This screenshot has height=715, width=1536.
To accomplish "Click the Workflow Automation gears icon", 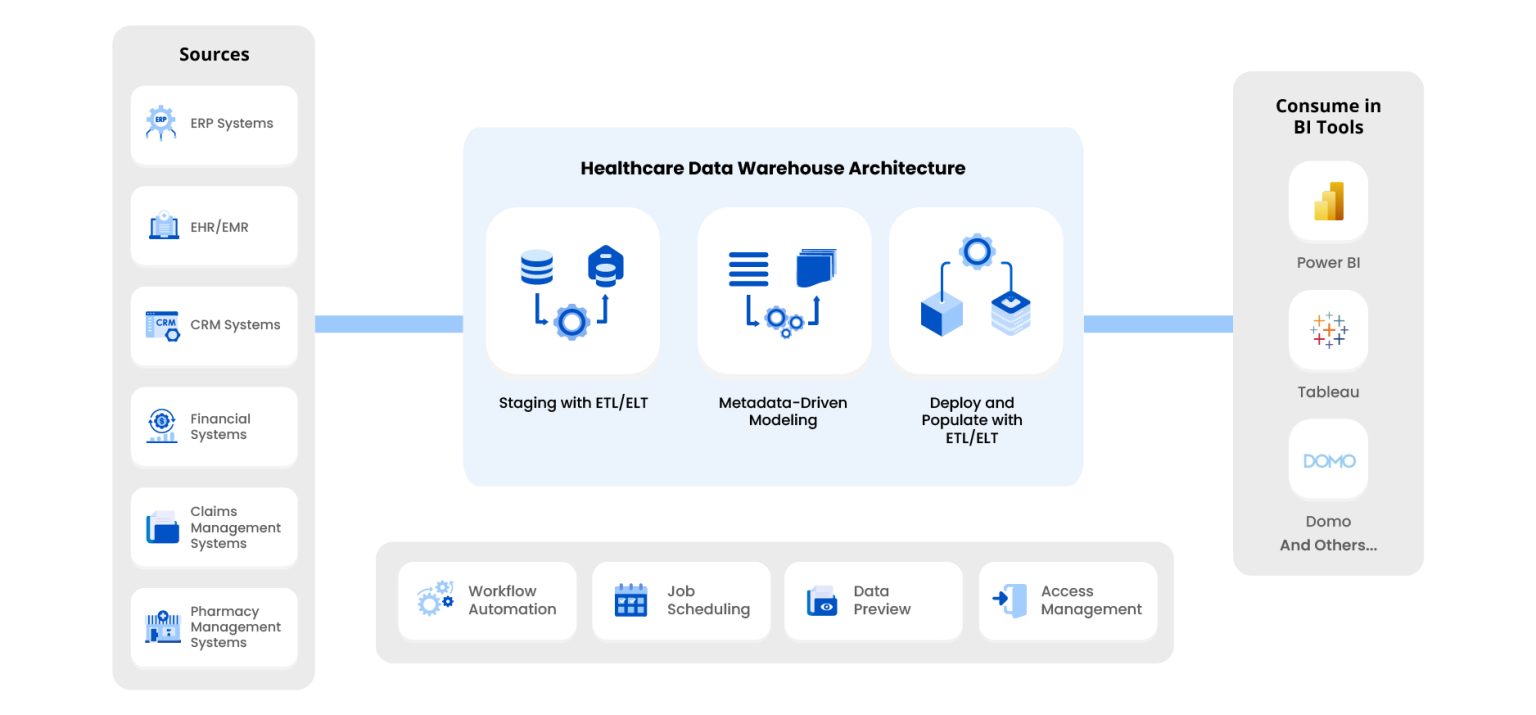I will point(435,599).
